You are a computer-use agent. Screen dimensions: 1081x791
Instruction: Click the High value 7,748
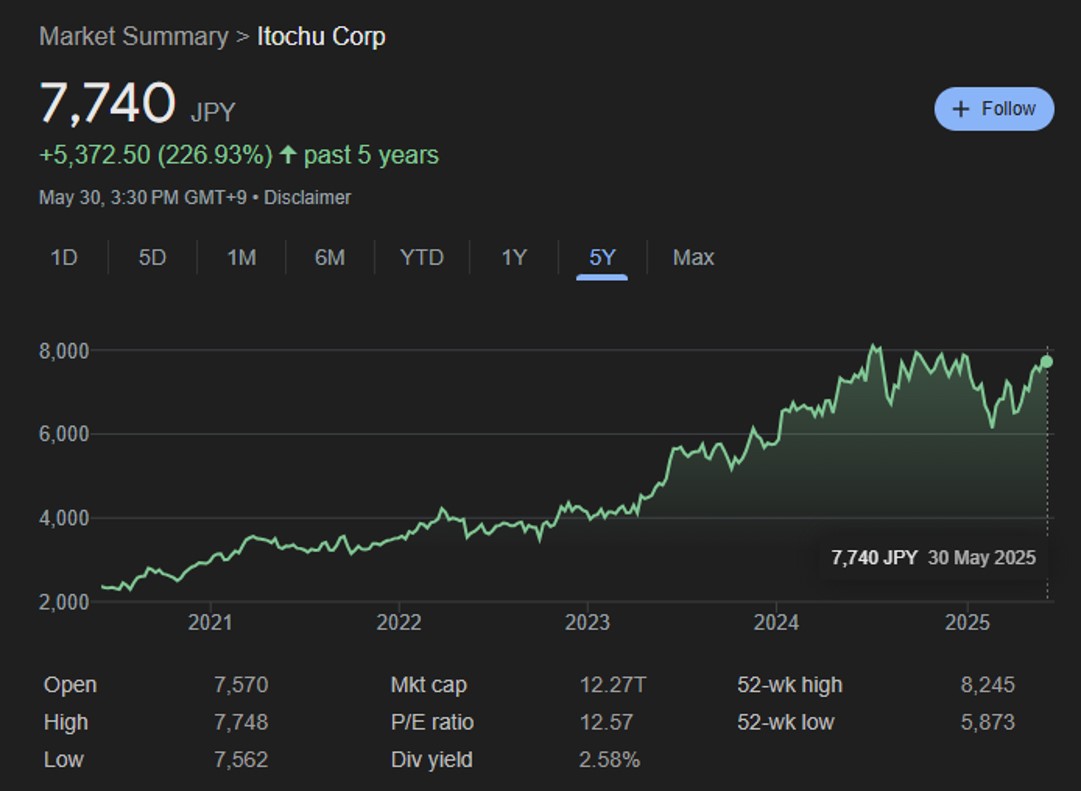241,722
